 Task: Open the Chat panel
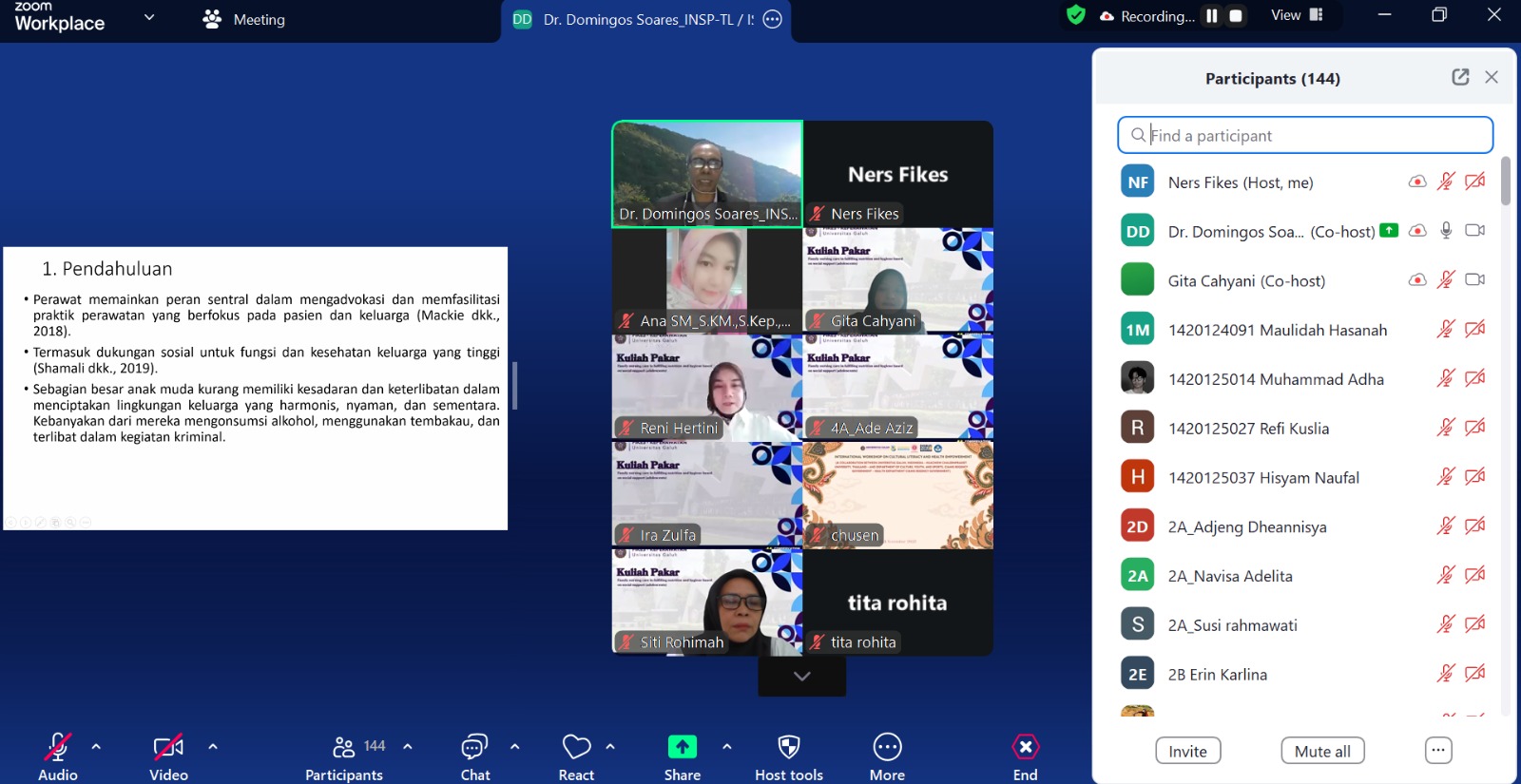(x=474, y=748)
